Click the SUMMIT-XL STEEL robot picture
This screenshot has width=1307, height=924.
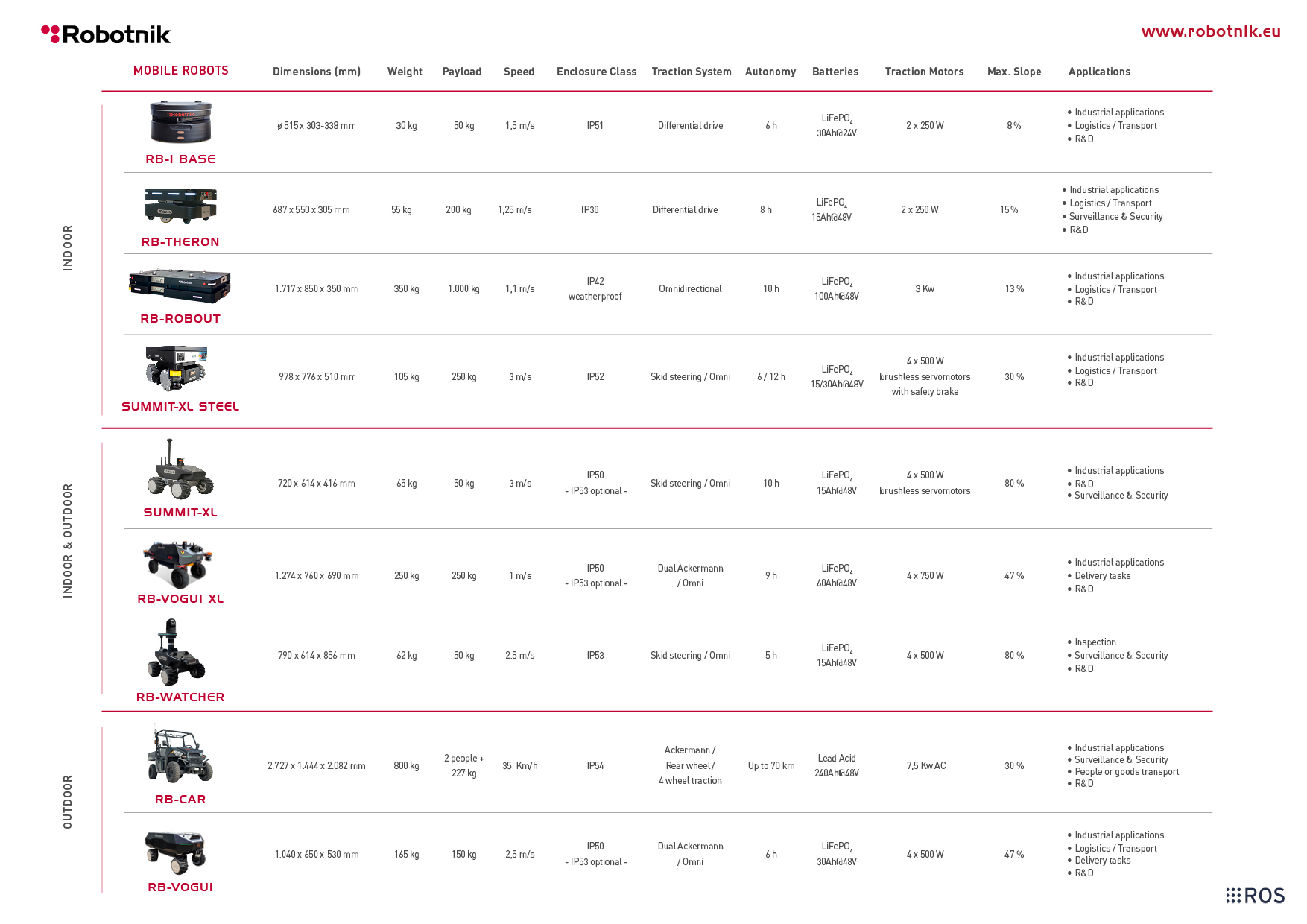pyautogui.click(x=177, y=367)
